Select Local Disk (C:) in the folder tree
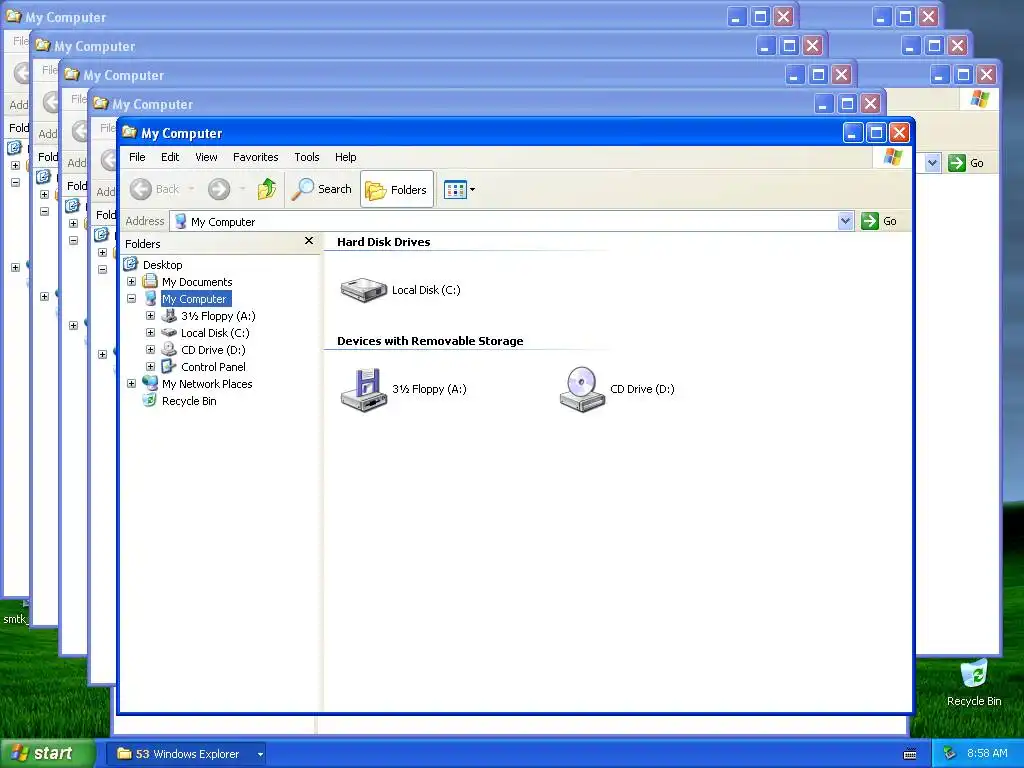Image resolution: width=1024 pixels, height=768 pixels. click(215, 332)
